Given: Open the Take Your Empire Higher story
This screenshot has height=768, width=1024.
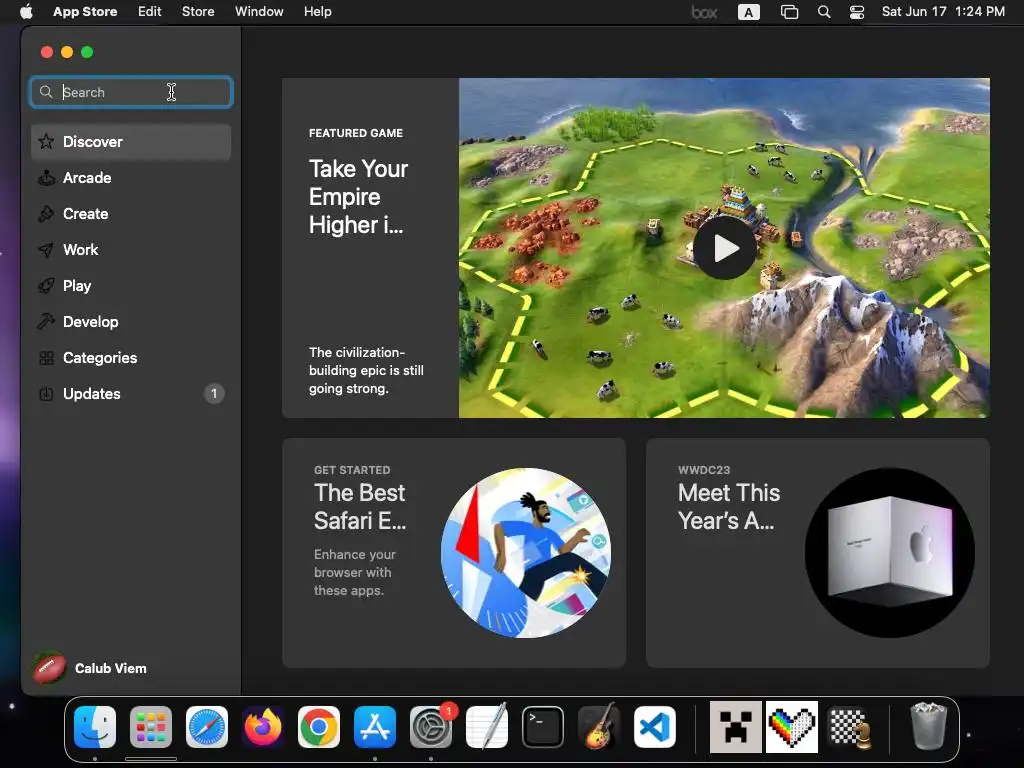Looking at the screenshot, I should pos(357,197).
